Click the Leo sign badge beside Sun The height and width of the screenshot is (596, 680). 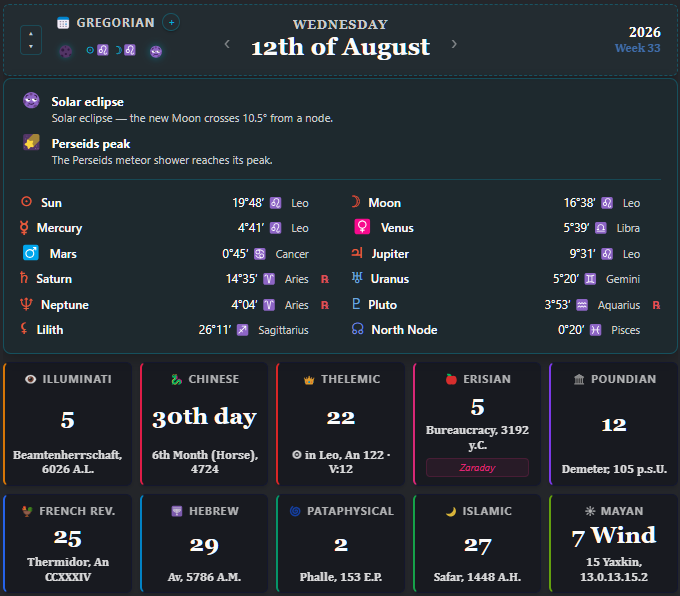[x=275, y=203]
